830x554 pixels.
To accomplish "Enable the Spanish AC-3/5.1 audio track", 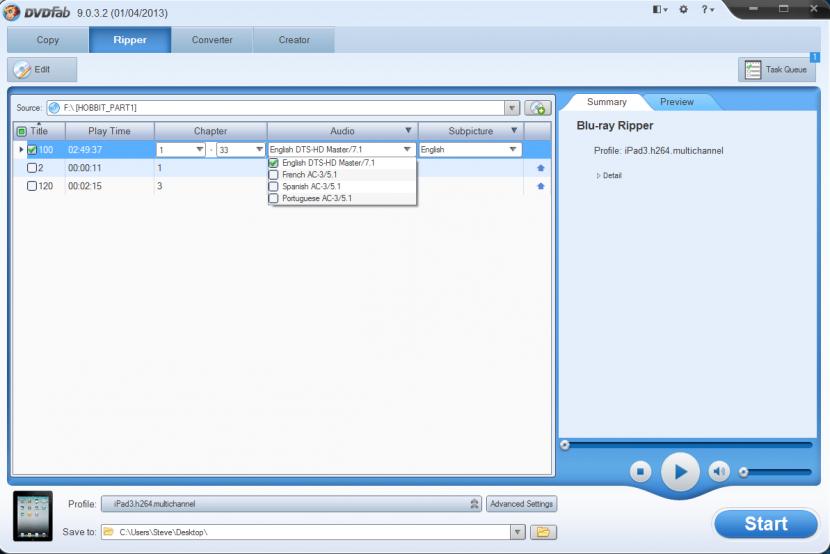I will click(274, 186).
